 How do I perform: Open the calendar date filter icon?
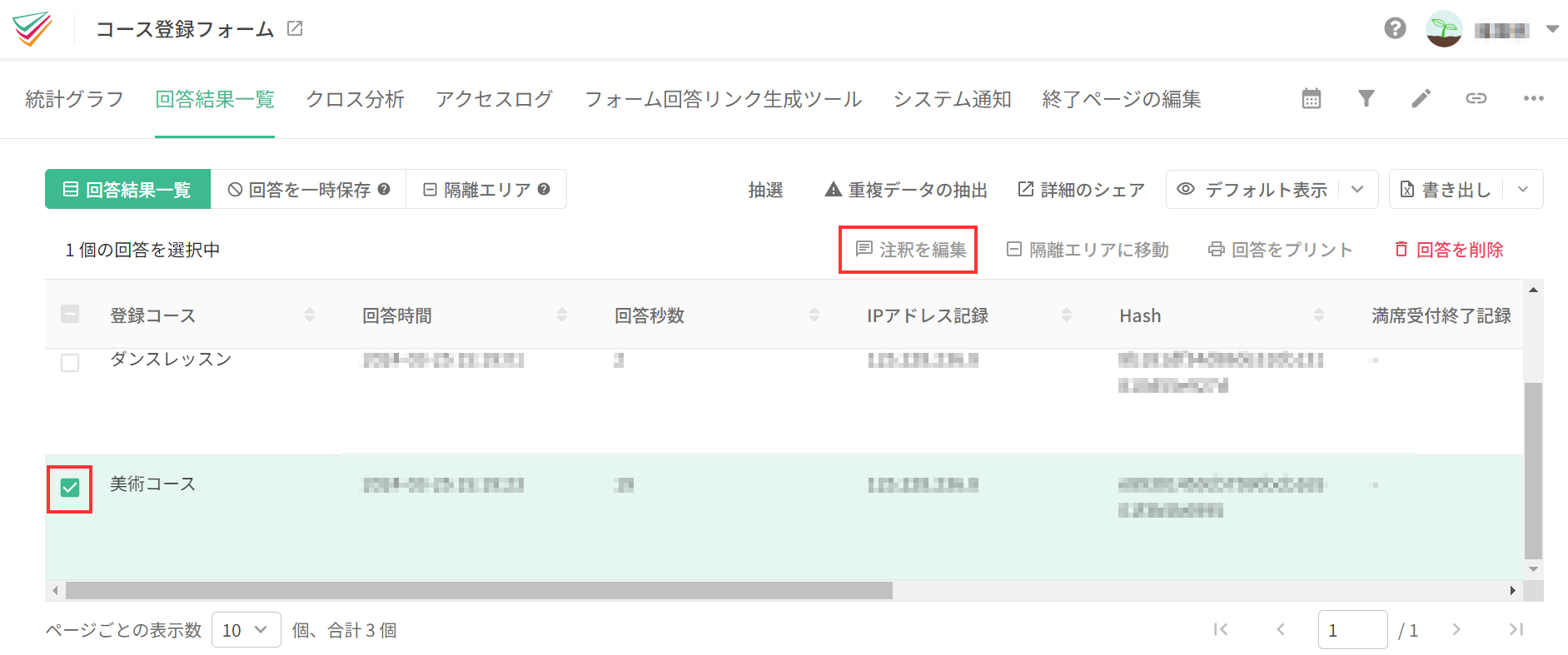tap(1312, 98)
